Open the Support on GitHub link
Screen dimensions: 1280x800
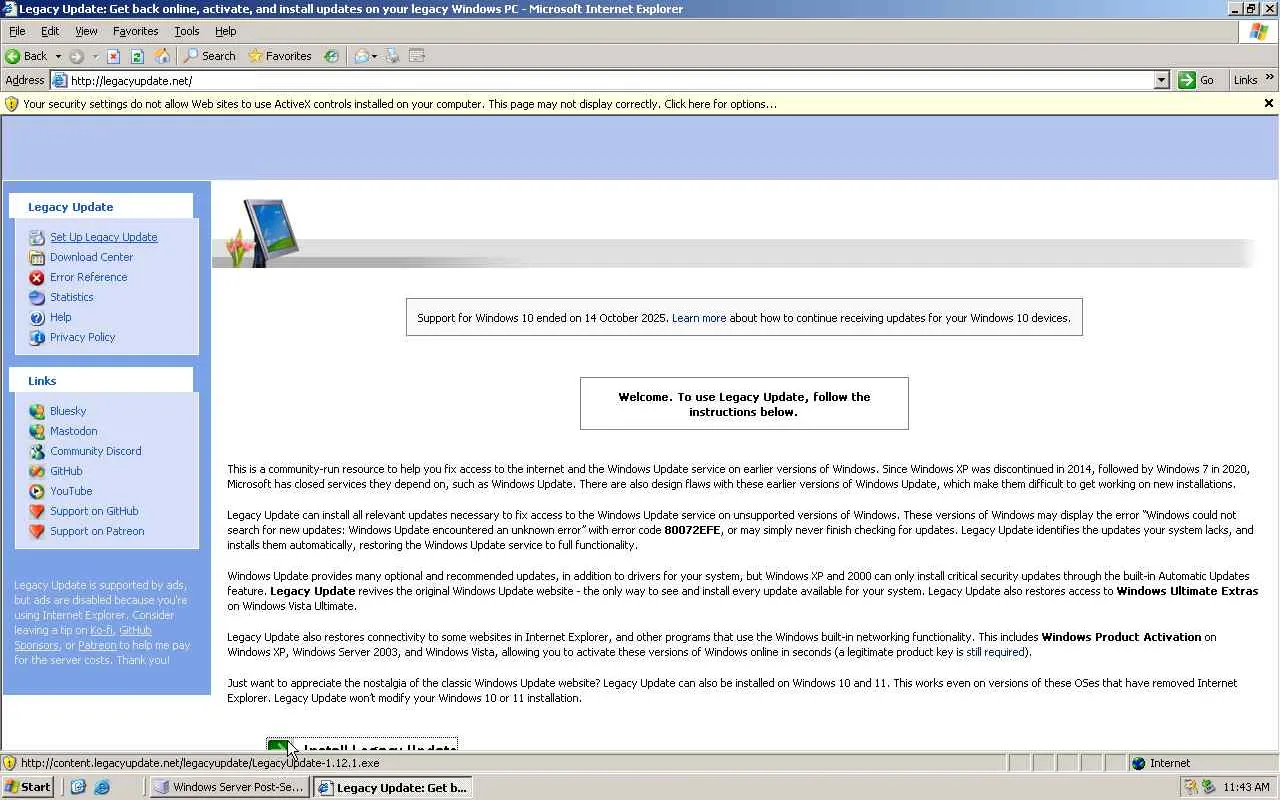click(94, 511)
